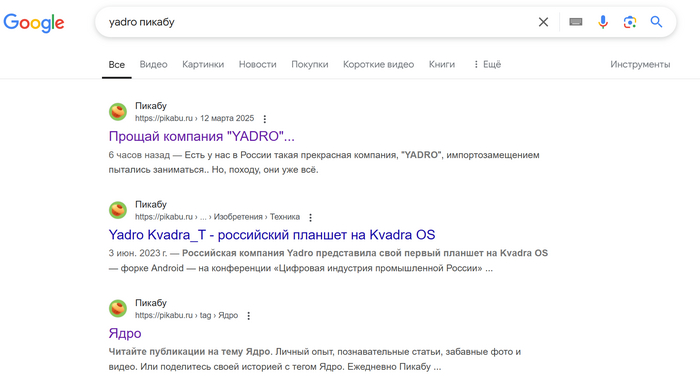This screenshot has width=700, height=381.
Task: Click the magnifier search button
Action: tap(656, 22)
